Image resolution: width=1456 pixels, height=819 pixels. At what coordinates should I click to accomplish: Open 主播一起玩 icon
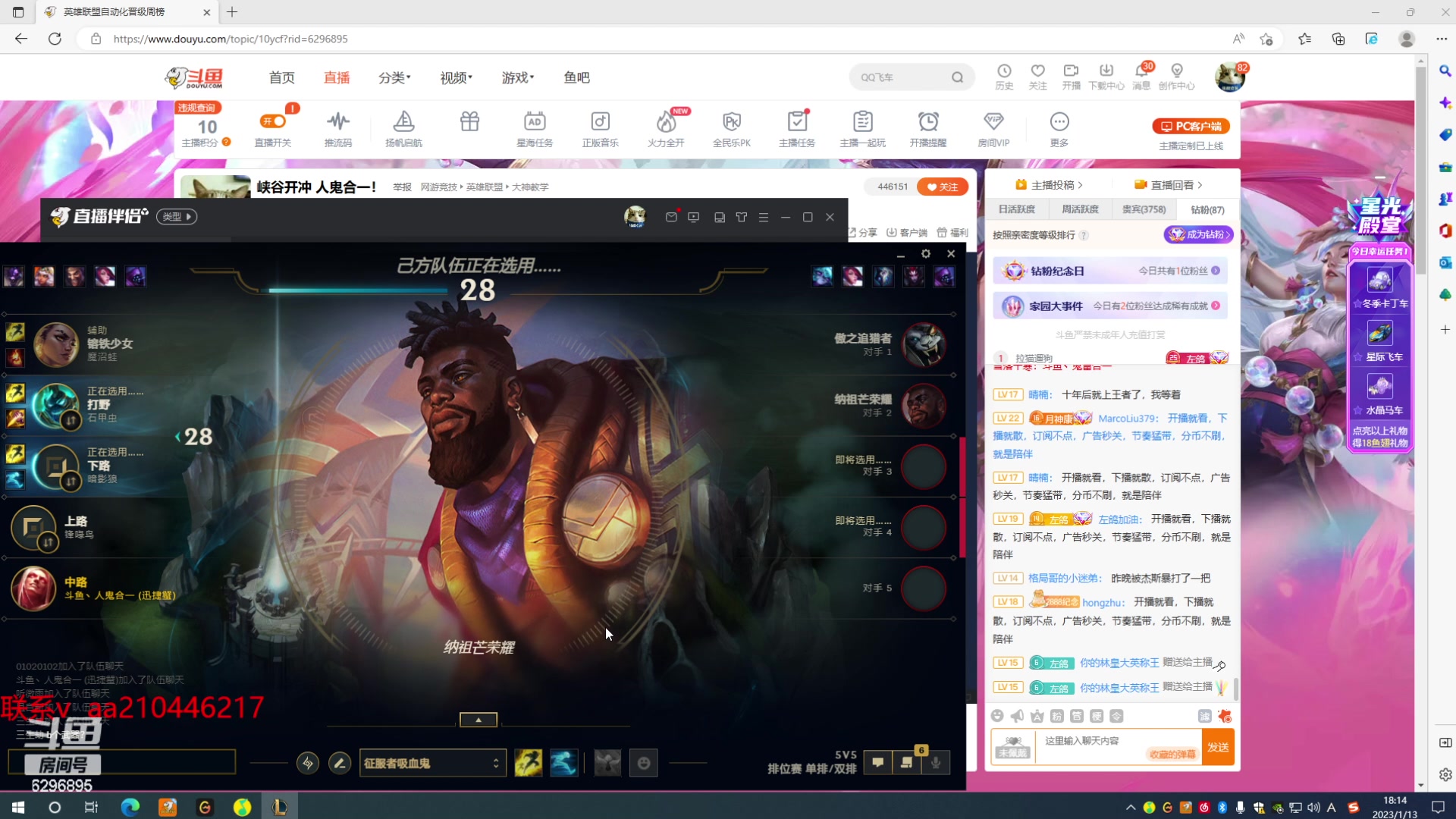point(862,121)
